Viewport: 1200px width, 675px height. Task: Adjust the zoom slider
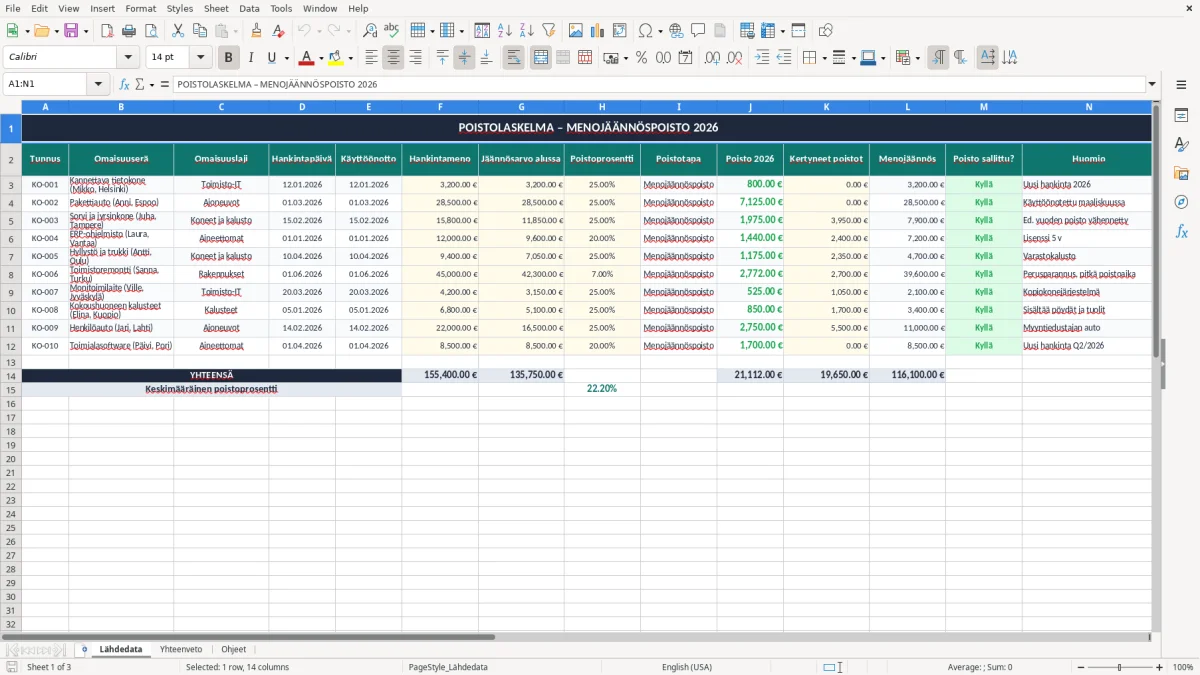(x=1119, y=667)
